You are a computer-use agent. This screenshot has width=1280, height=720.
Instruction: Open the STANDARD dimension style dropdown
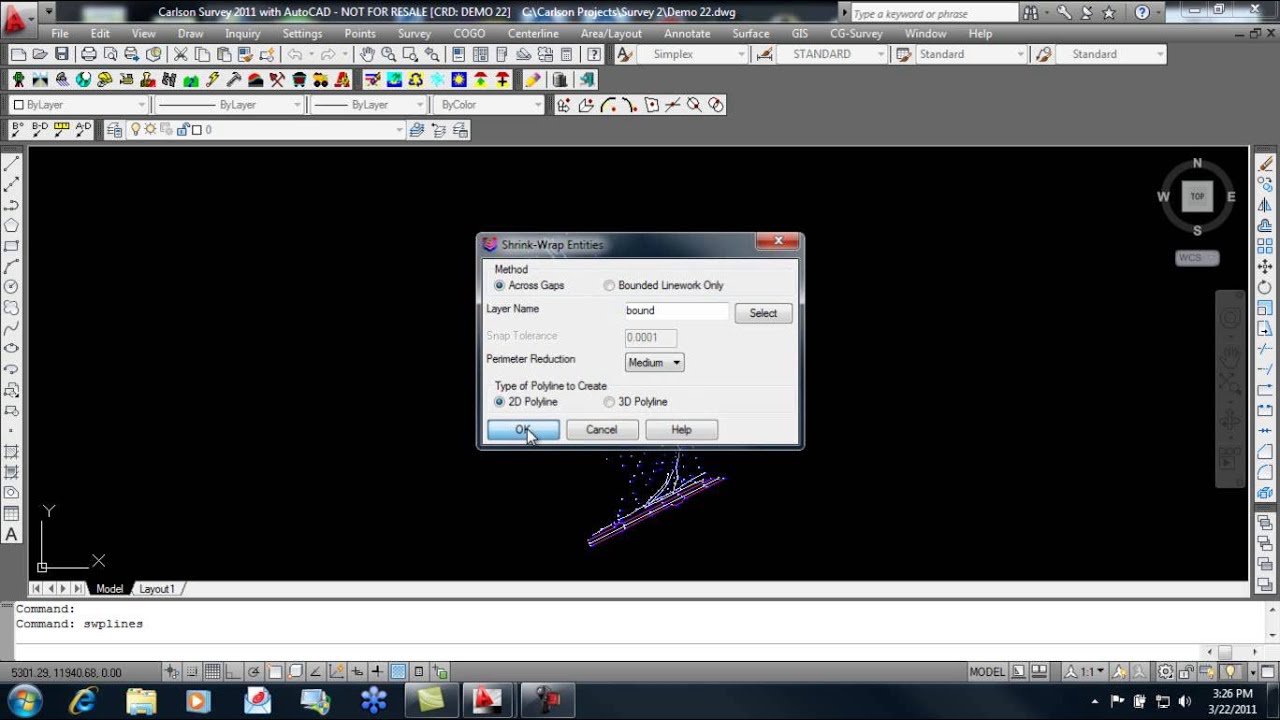pyautogui.click(x=831, y=54)
